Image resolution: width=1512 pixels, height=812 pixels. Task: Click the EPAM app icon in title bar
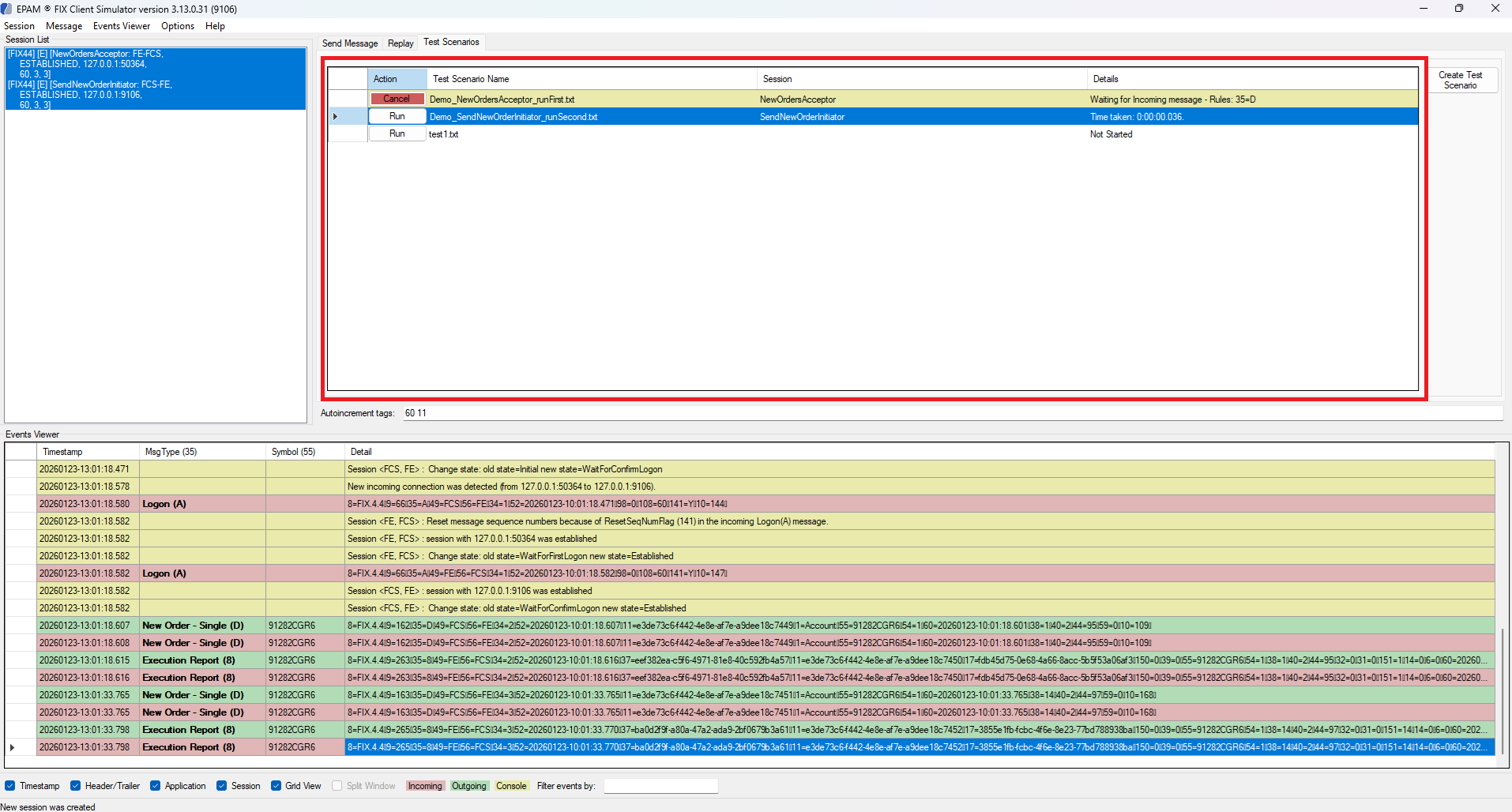pos(7,9)
